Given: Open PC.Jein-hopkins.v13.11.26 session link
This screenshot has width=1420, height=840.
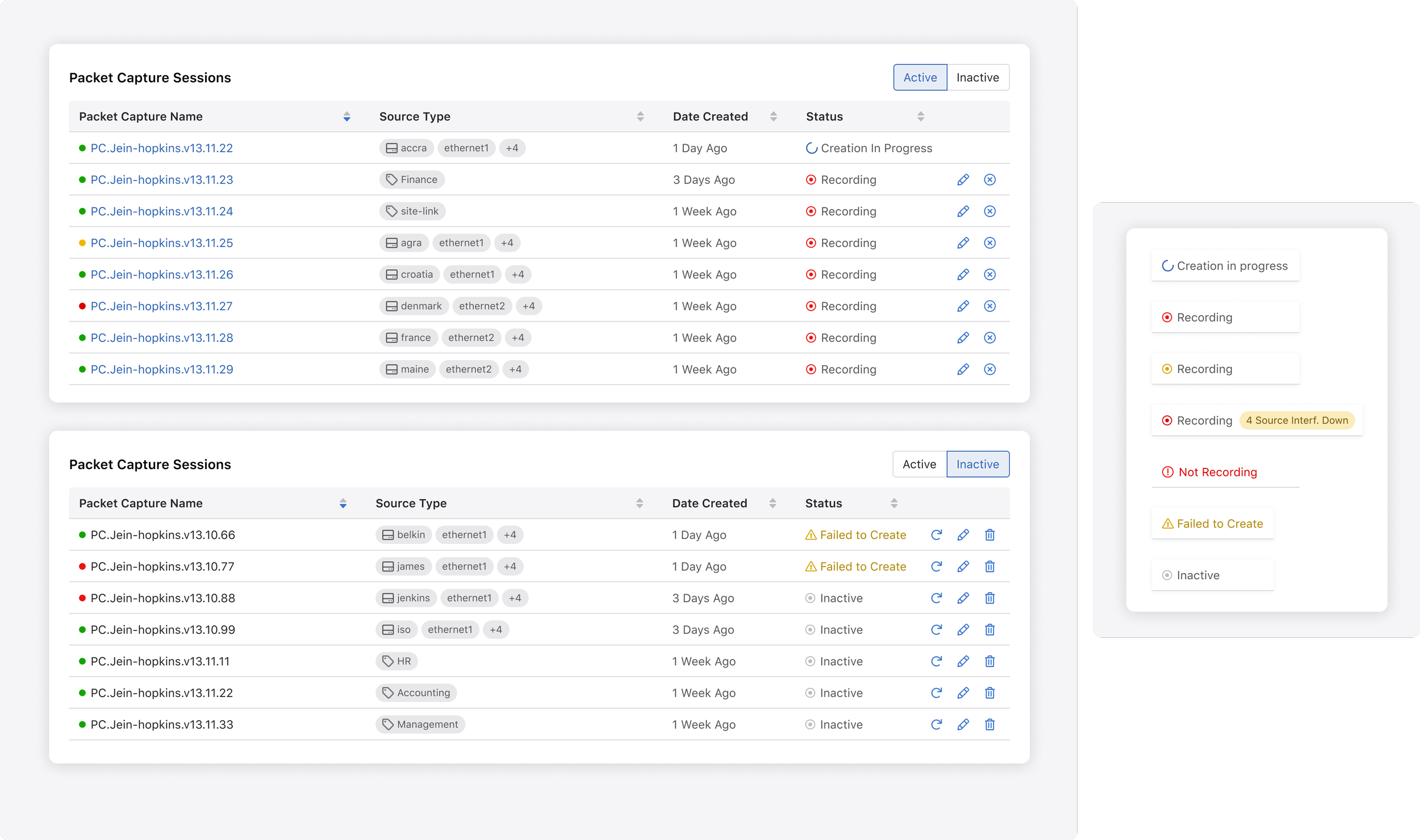Looking at the screenshot, I should [x=161, y=275].
